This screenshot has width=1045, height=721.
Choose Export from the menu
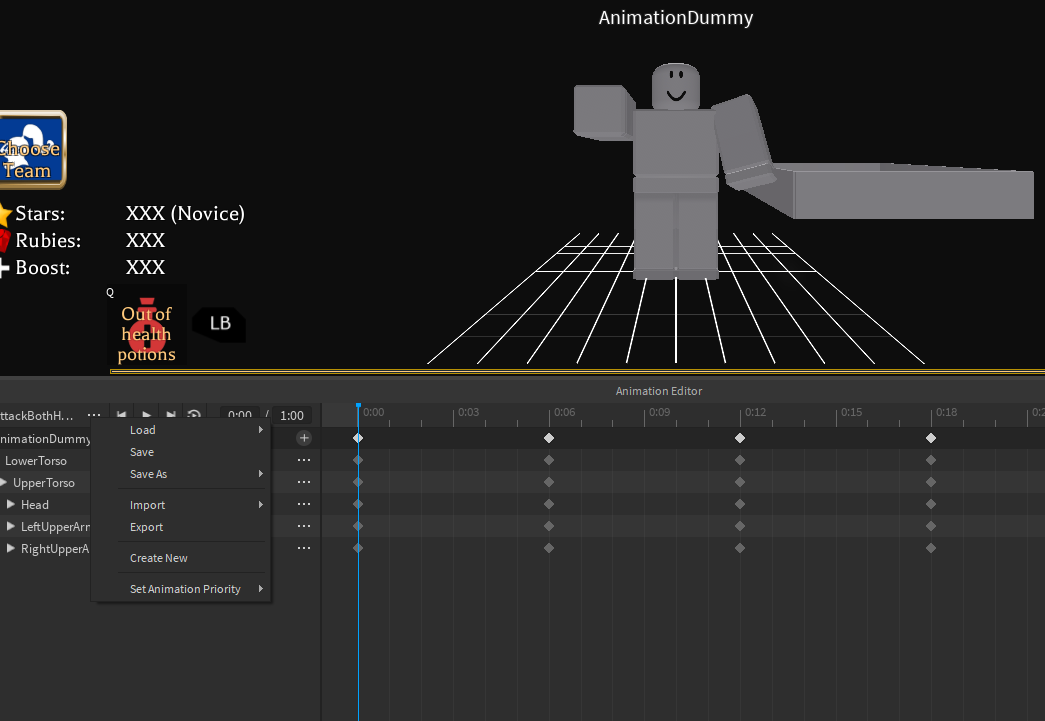click(x=181, y=526)
